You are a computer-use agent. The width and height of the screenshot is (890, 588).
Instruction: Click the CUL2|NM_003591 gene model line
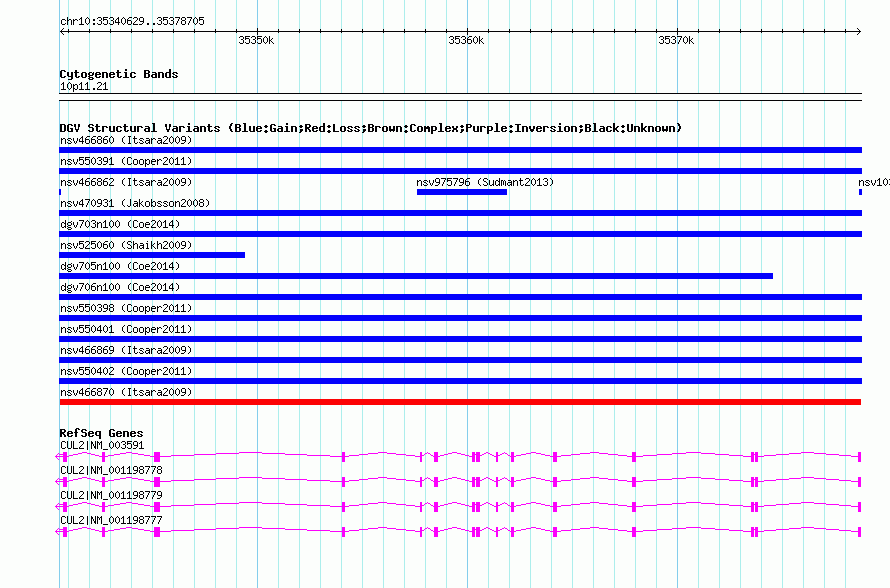[458, 456]
